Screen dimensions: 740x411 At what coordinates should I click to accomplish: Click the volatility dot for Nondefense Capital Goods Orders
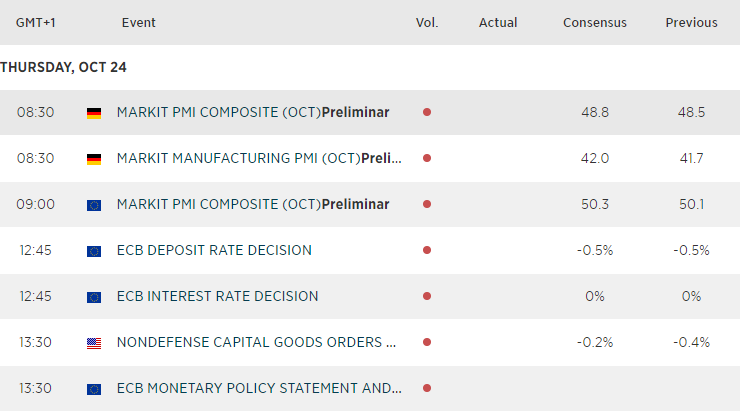click(427, 342)
